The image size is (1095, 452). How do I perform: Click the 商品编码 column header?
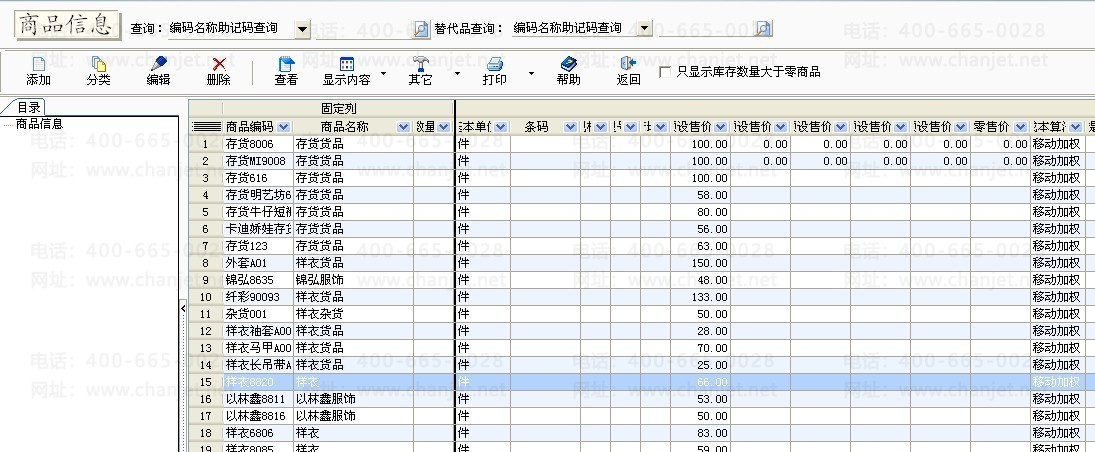click(x=249, y=127)
